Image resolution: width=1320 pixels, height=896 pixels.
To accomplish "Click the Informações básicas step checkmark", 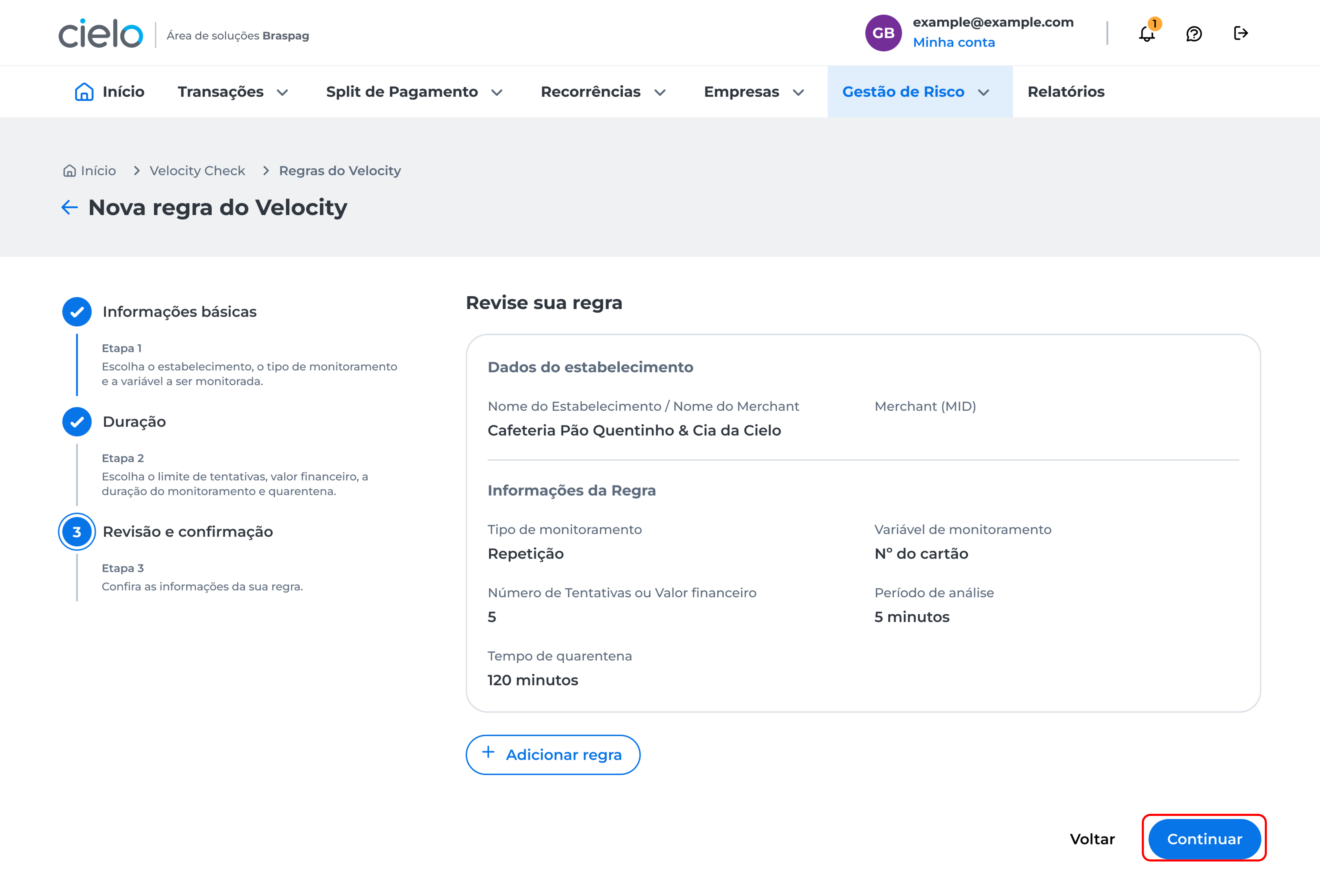I will [77, 312].
